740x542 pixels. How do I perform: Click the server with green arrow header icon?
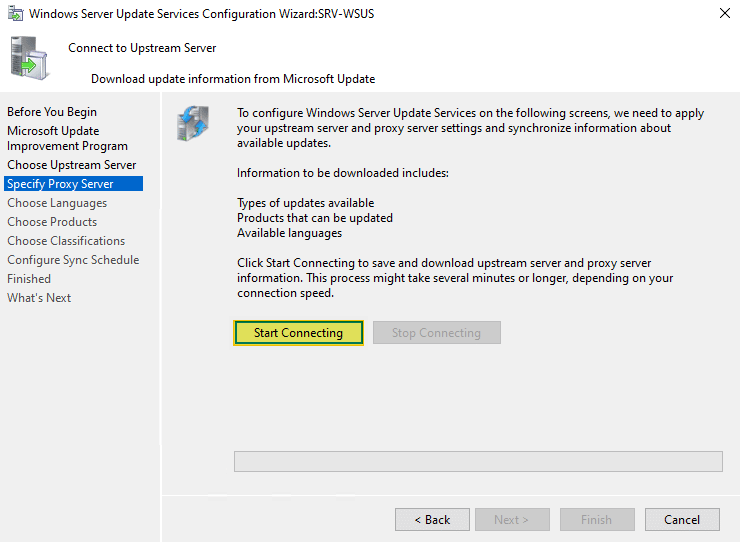tap(29, 58)
